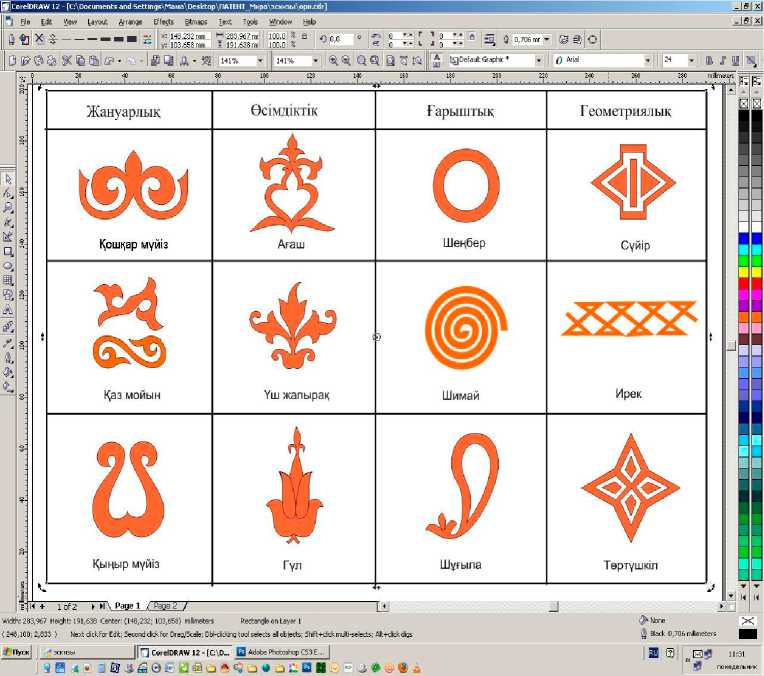The width and height of the screenshot is (764, 676).
Task: Expand the Default Graphic style list
Action: 538,60
